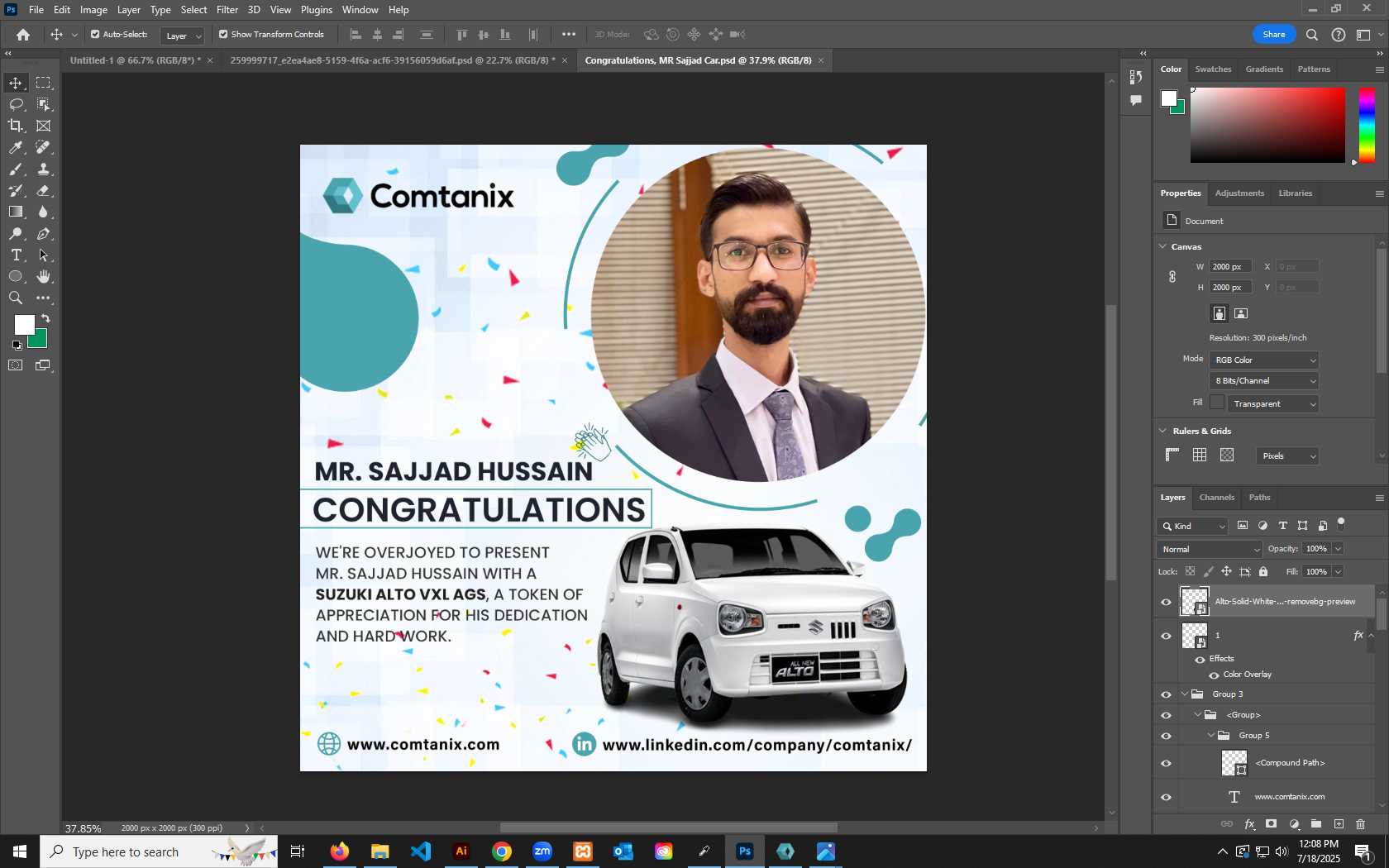Select the Ellipse shape tool

(16, 277)
